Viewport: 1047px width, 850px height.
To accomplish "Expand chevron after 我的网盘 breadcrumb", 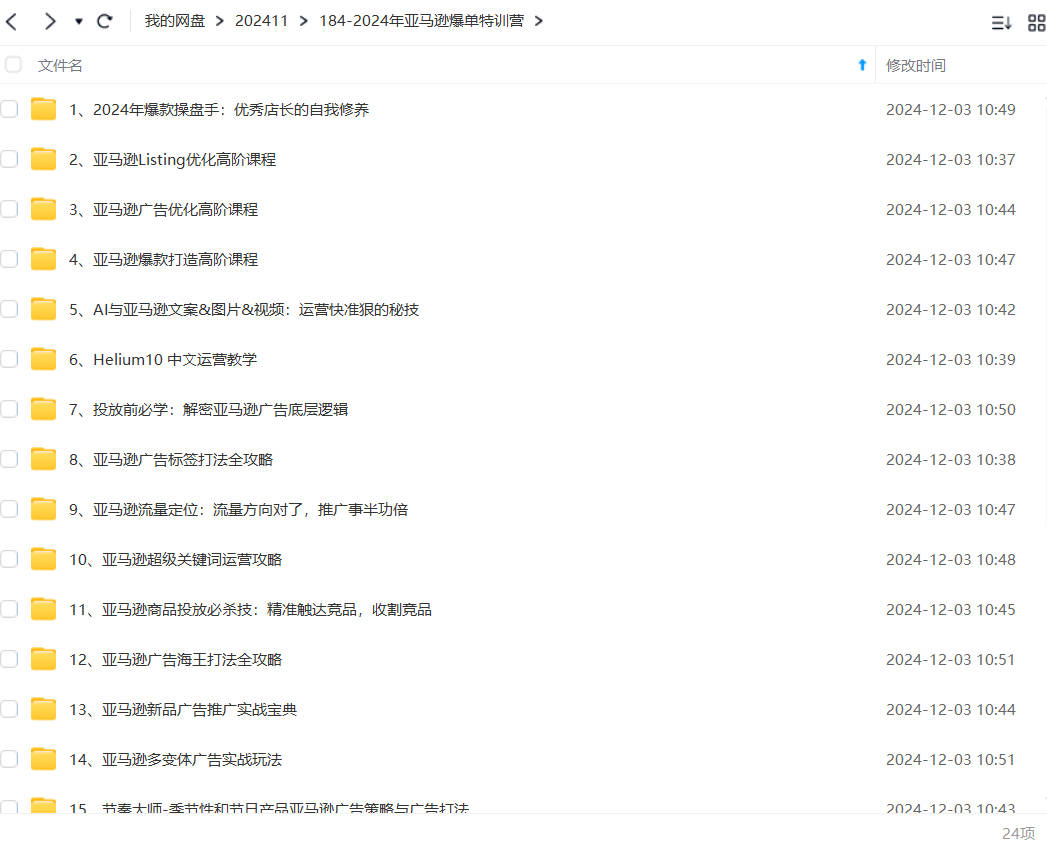I will pyautogui.click(x=220, y=21).
